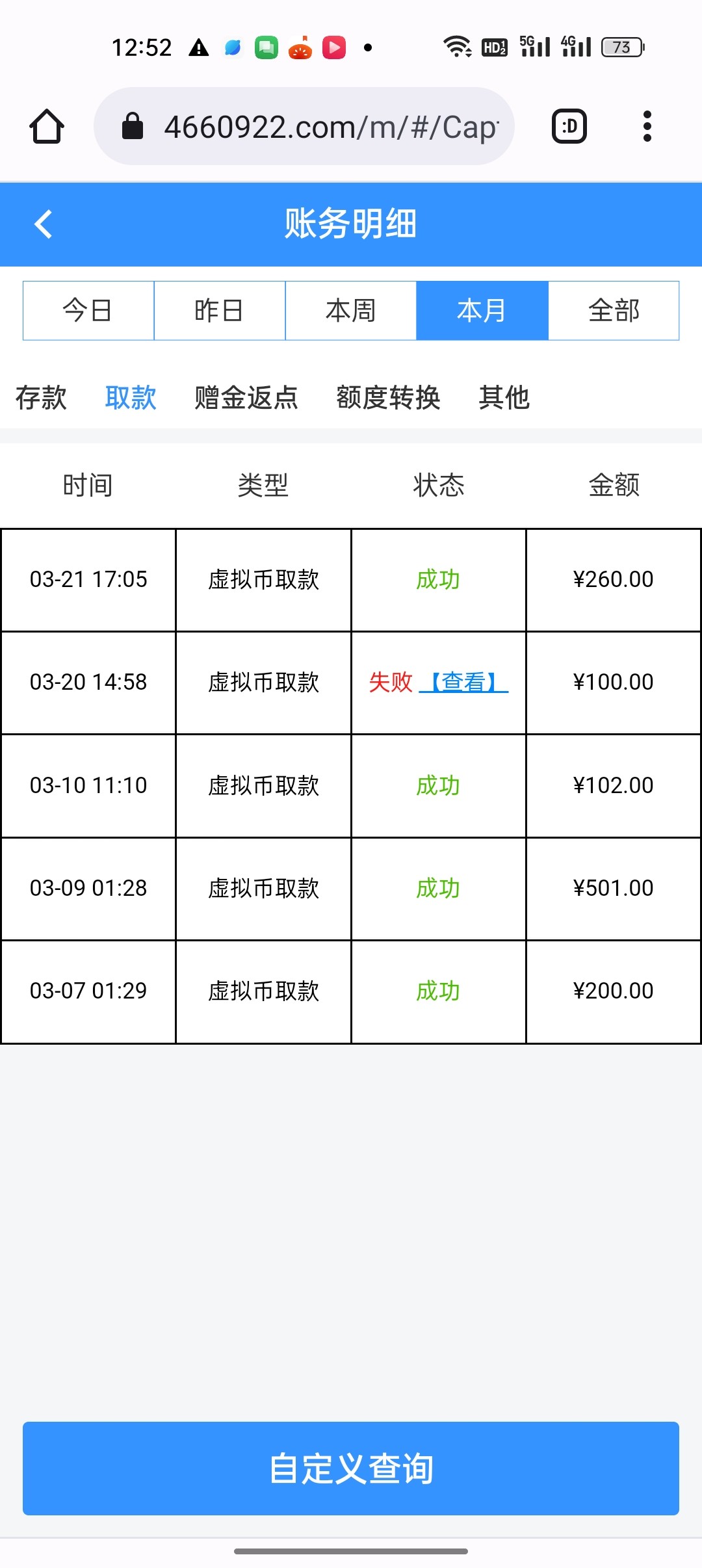Select the 本月 date filter
702x1568 pixels.
click(x=482, y=311)
